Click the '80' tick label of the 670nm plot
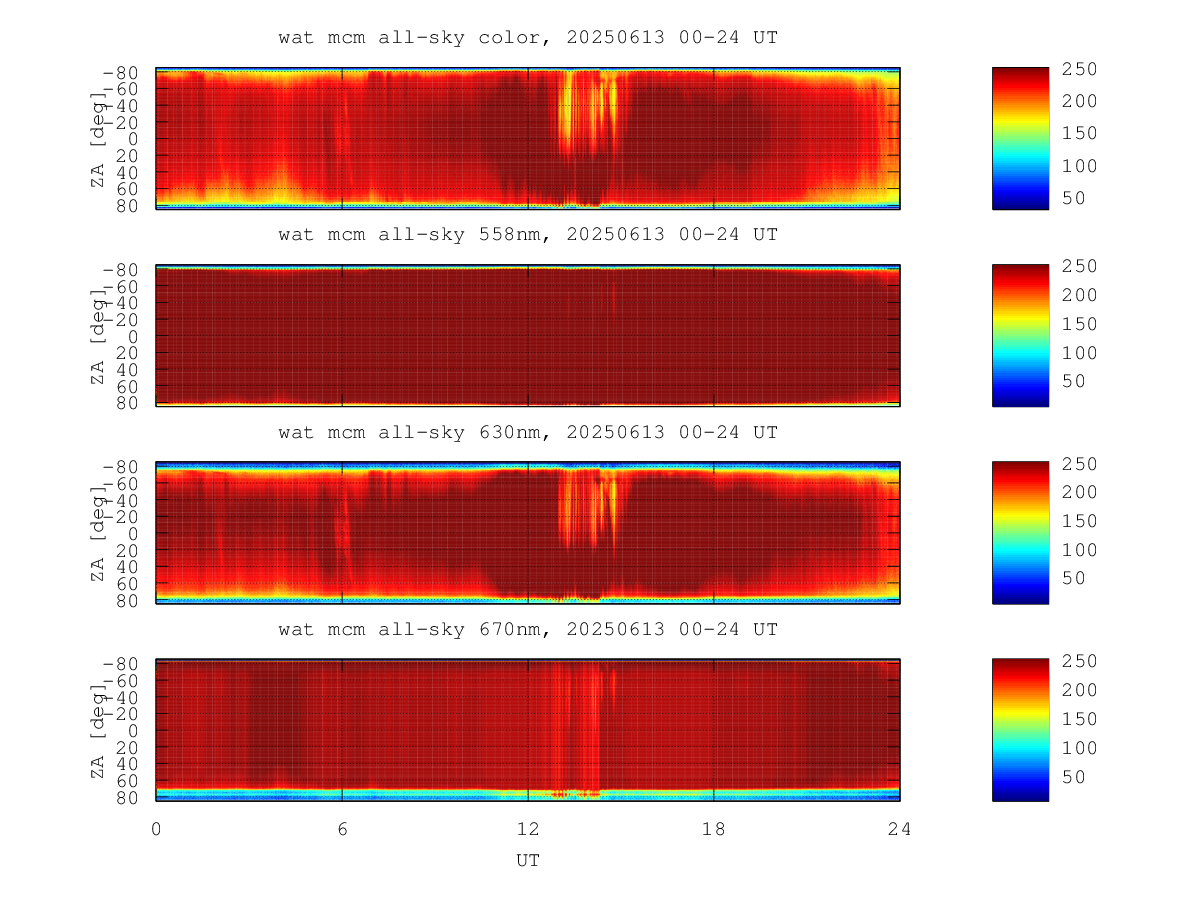Image resolution: width=1200 pixels, height=900 pixels. [127, 797]
